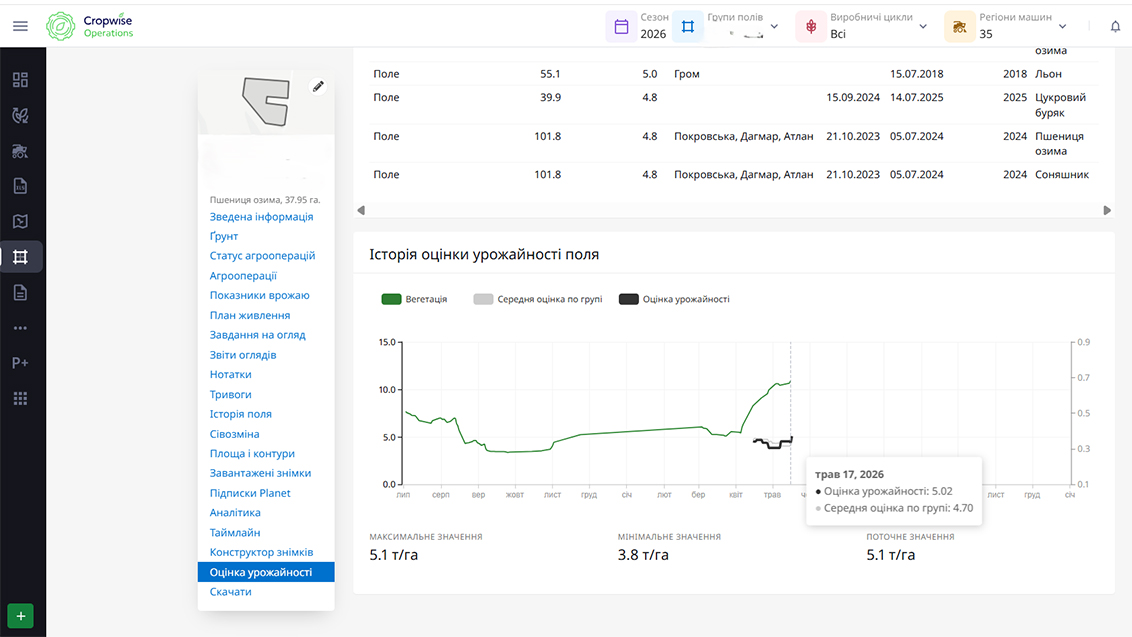1132x637 pixels.
Task: Click the notifications bell icon
Action: (x=1115, y=27)
